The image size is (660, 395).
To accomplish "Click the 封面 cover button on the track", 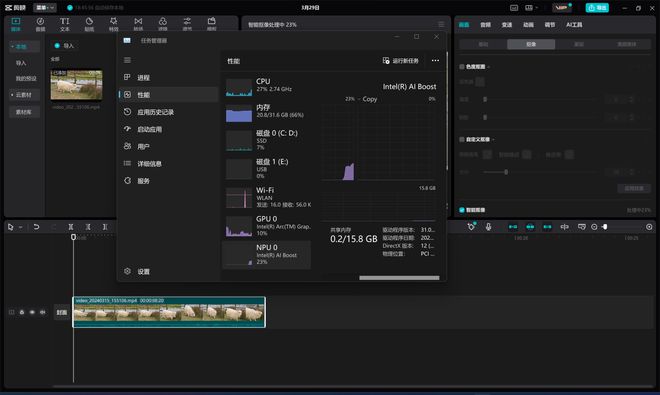I will tap(62, 312).
